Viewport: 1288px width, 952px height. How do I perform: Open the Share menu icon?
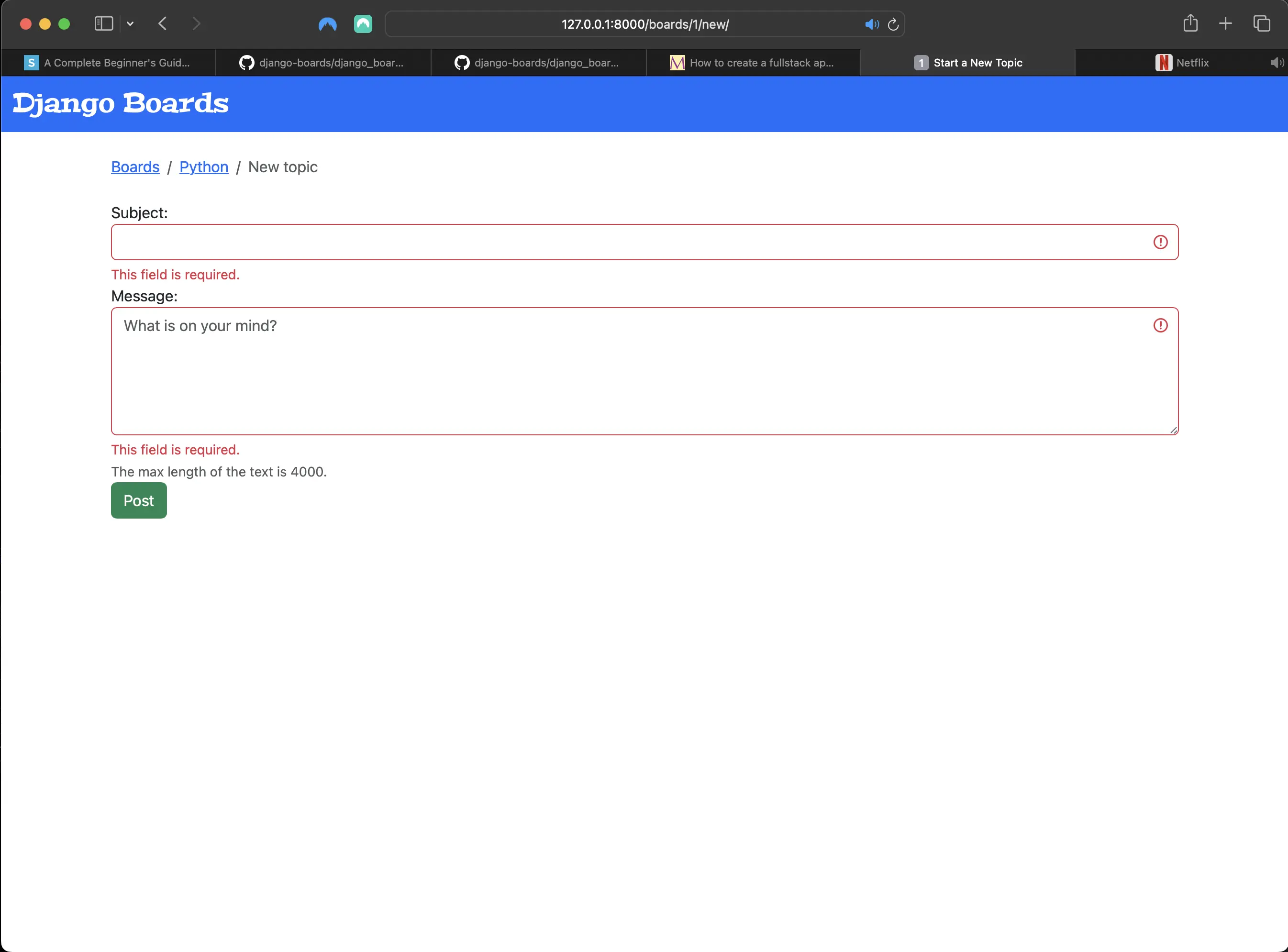coord(1190,23)
